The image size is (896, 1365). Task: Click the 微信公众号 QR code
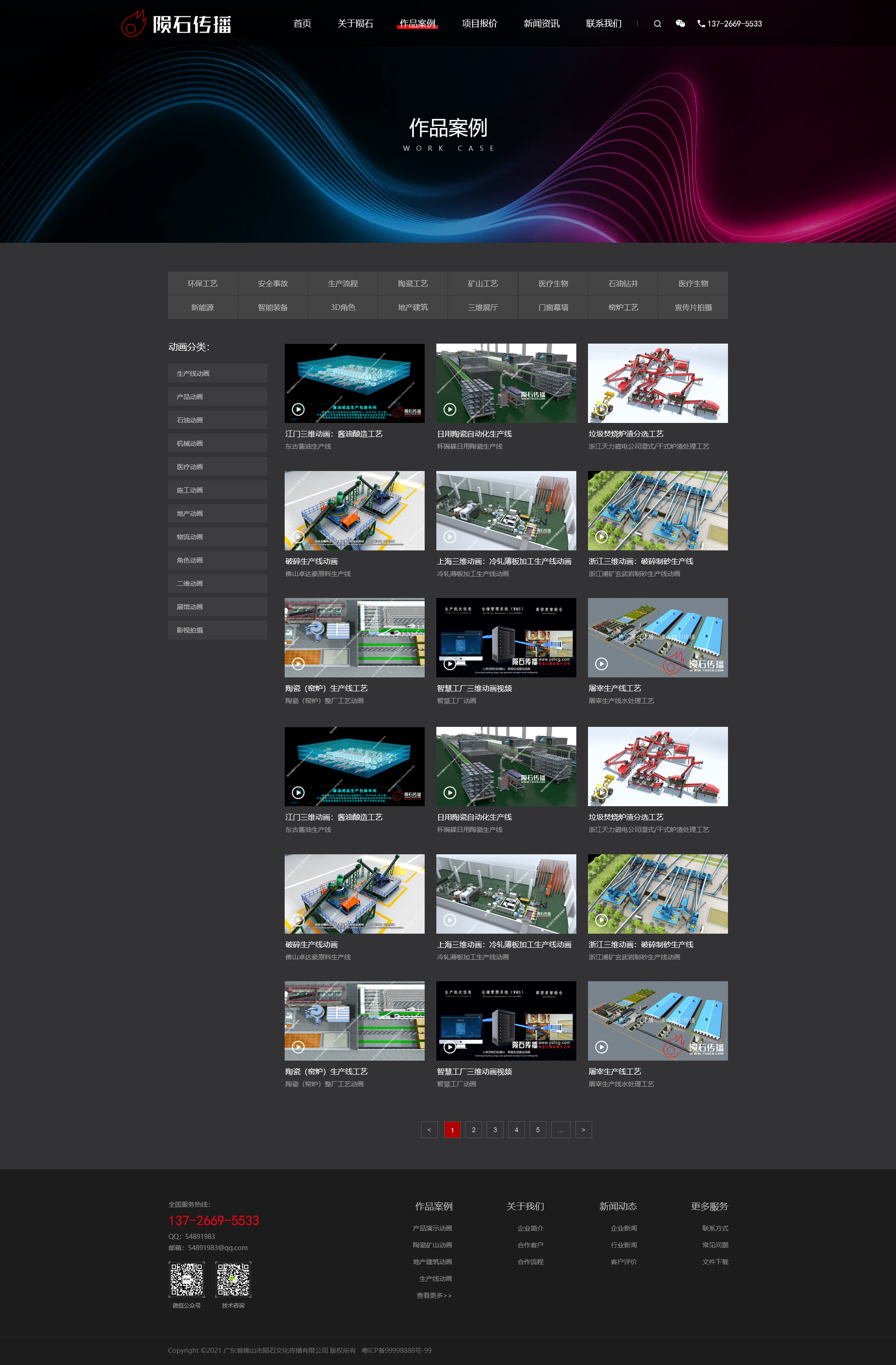pyautogui.click(x=186, y=1280)
